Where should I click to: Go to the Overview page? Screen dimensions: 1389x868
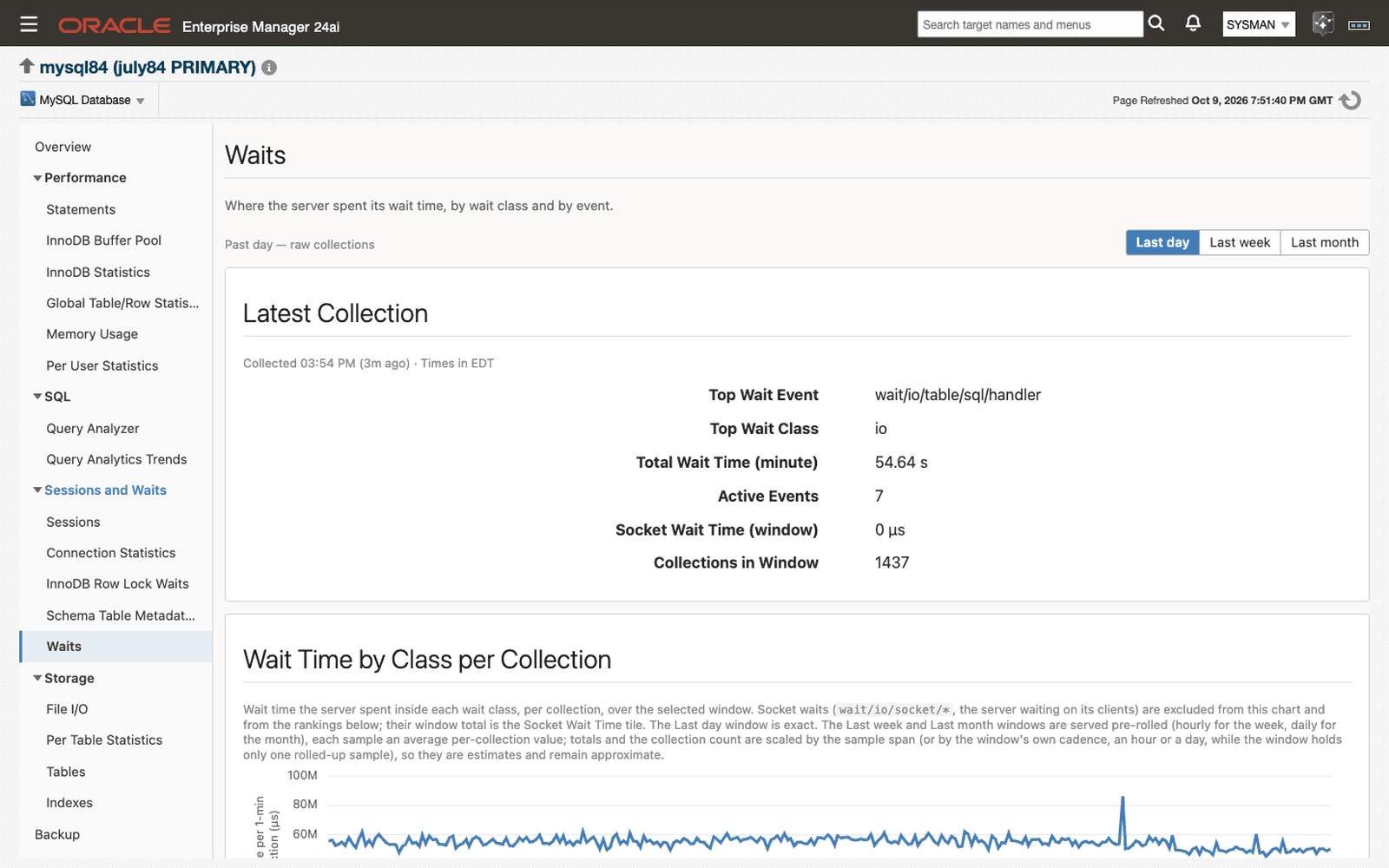pyautogui.click(x=63, y=147)
